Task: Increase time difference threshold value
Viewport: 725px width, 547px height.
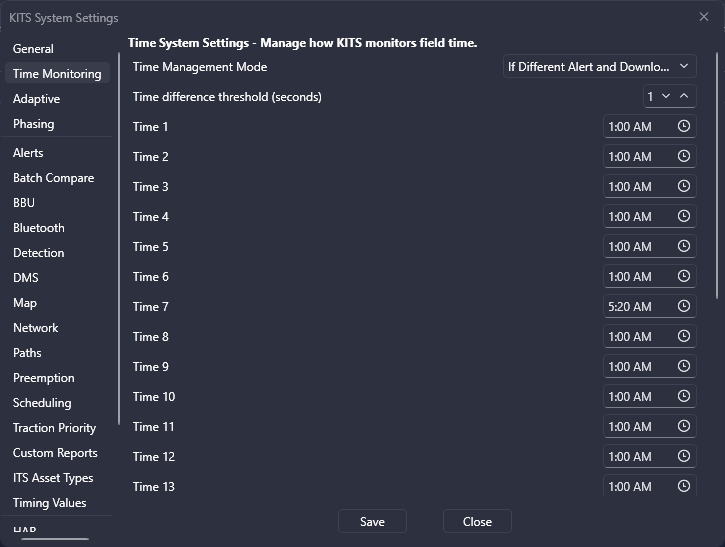Action: point(684,96)
